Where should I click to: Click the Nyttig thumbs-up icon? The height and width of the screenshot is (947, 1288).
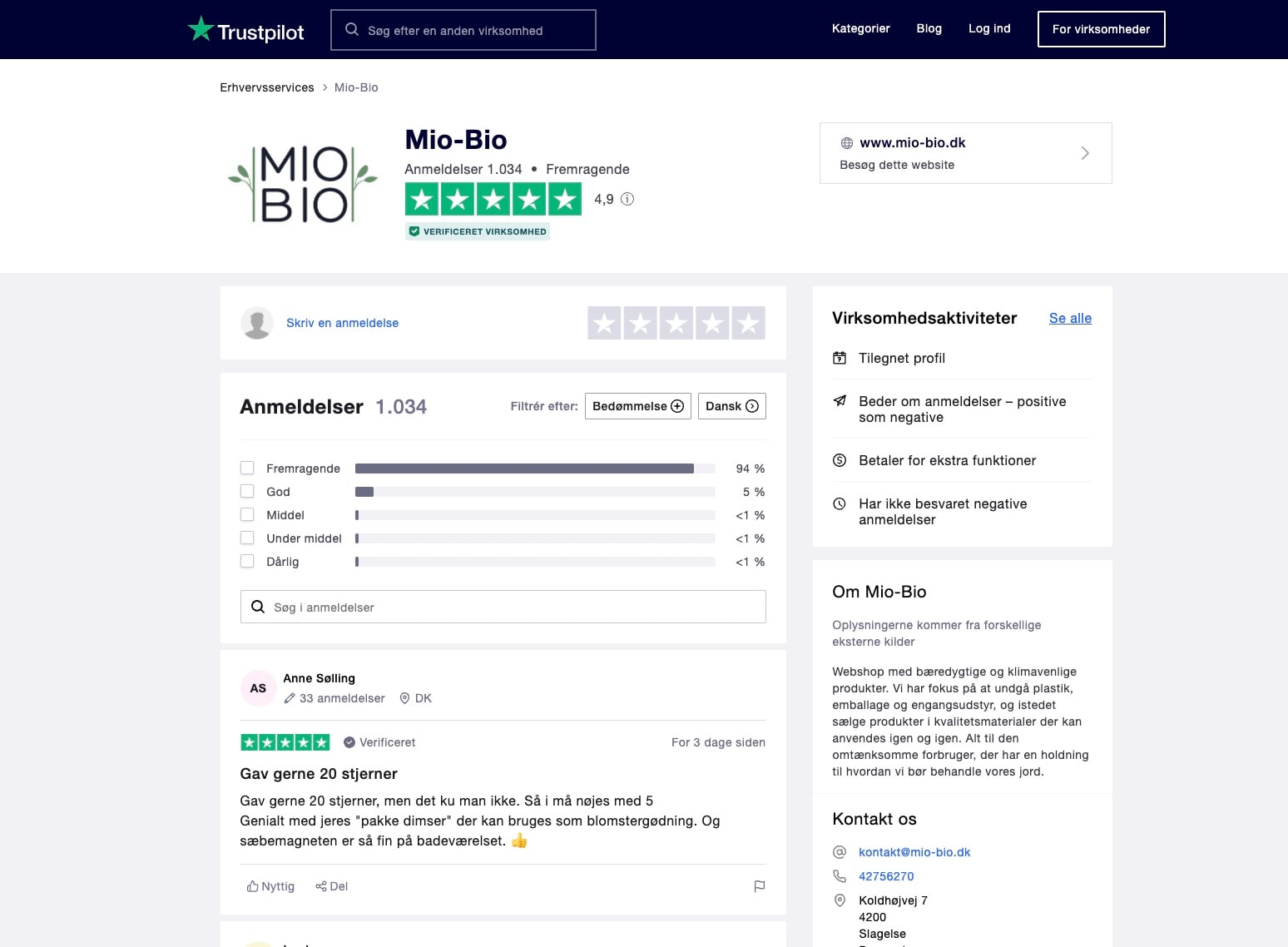(x=252, y=886)
